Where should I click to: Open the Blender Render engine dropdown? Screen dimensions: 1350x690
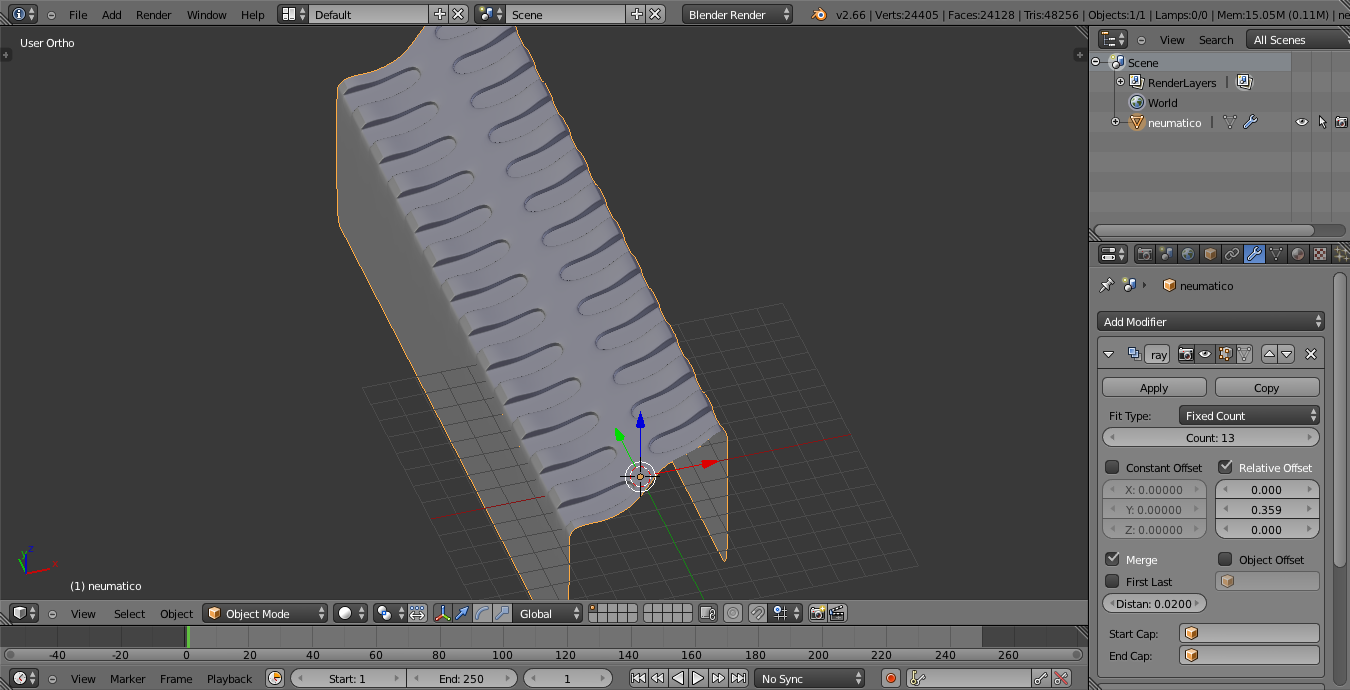[x=738, y=14]
